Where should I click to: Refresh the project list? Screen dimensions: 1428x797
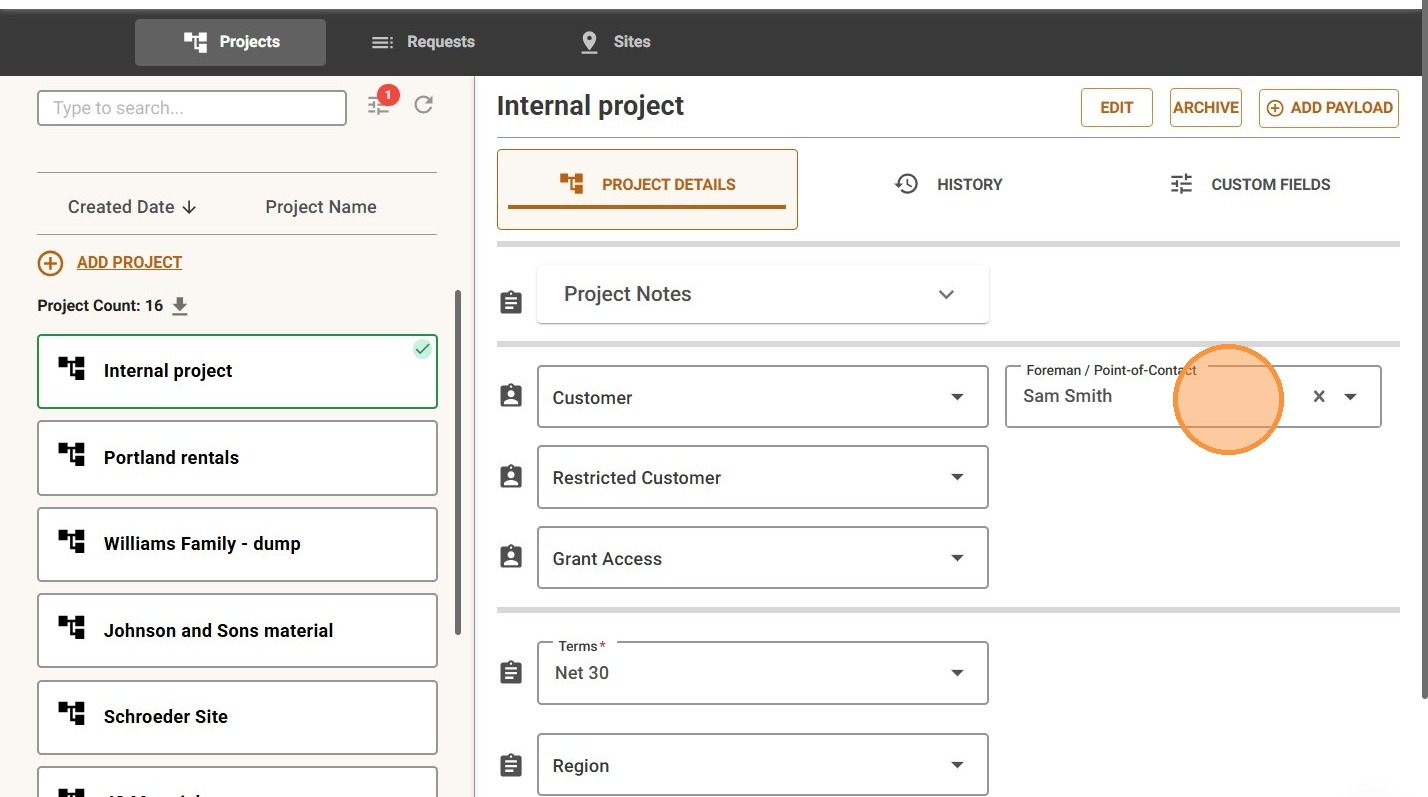[424, 104]
